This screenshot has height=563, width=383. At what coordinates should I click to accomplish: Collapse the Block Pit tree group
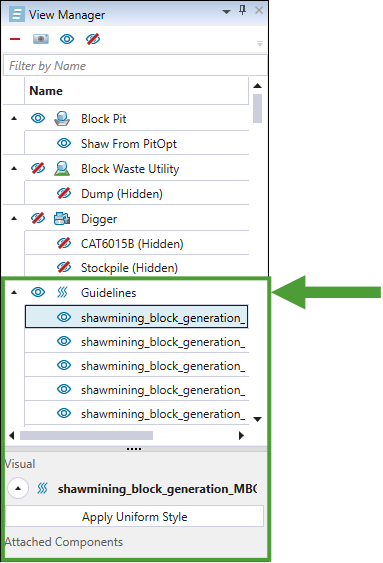coord(14,118)
